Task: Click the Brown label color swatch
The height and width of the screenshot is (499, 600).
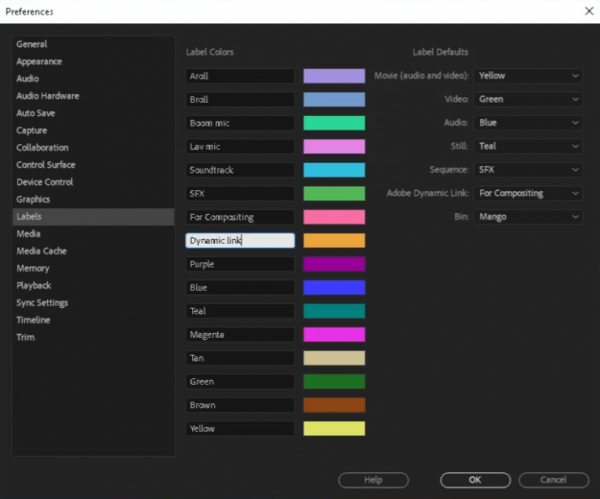Action: [334, 405]
